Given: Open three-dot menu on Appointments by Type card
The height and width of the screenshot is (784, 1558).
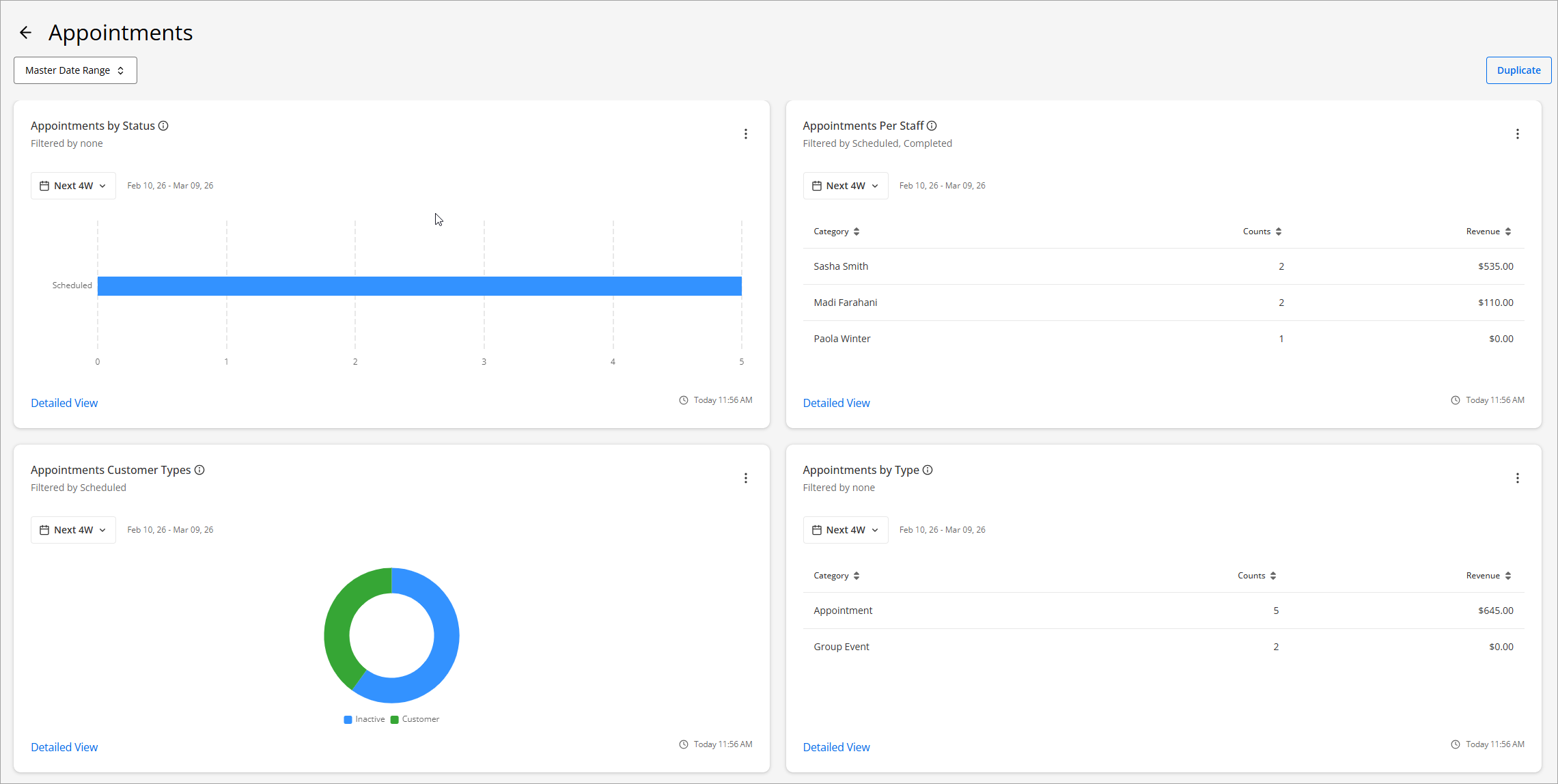Looking at the screenshot, I should [x=1517, y=478].
